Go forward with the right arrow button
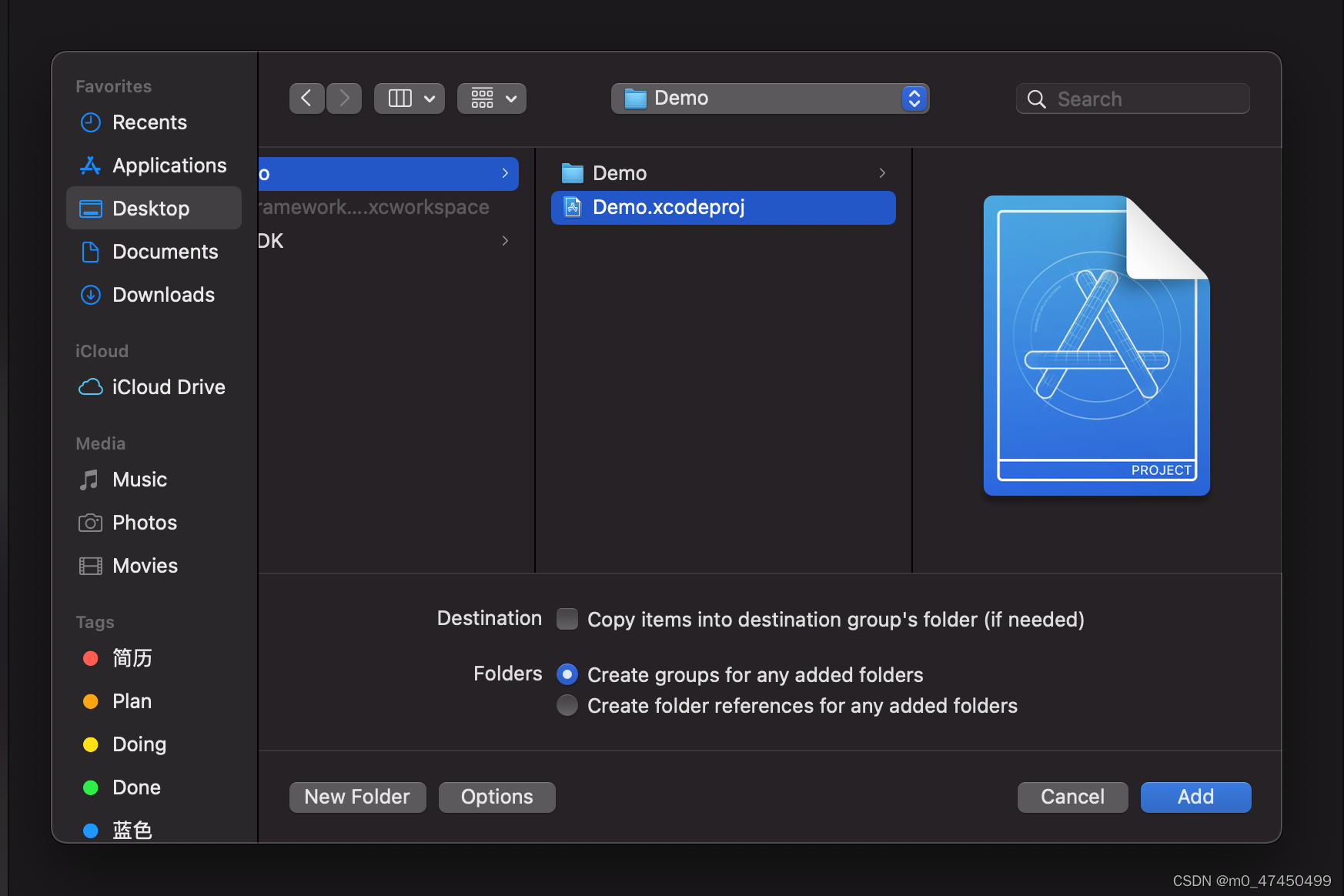1344x896 pixels. (344, 99)
